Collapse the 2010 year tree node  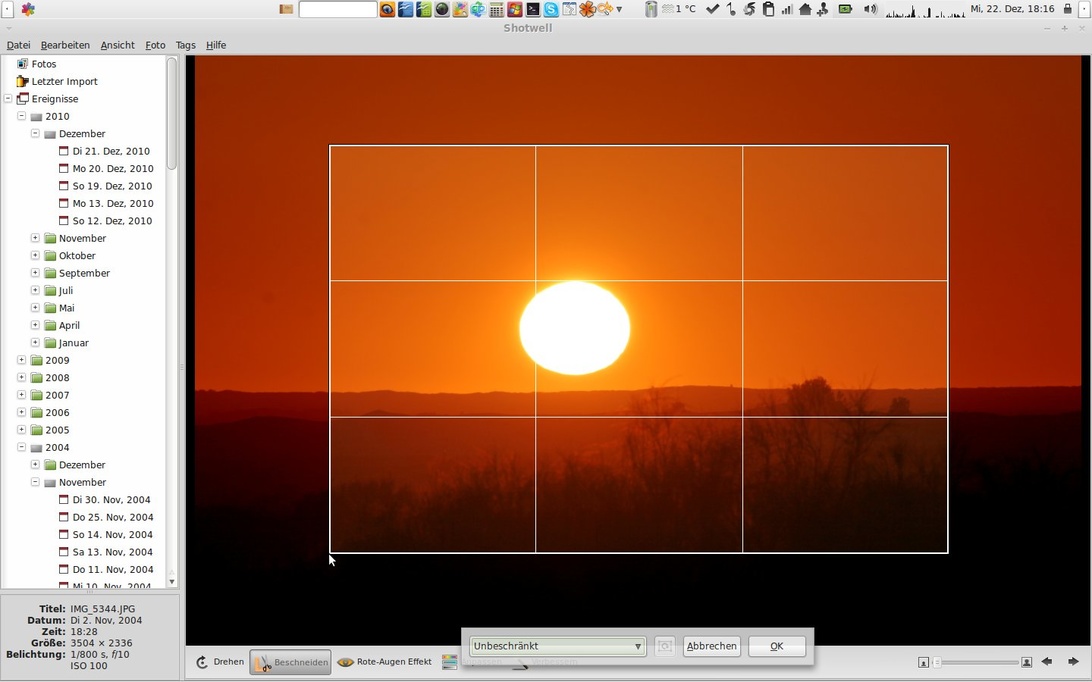click(x=21, y=116)
